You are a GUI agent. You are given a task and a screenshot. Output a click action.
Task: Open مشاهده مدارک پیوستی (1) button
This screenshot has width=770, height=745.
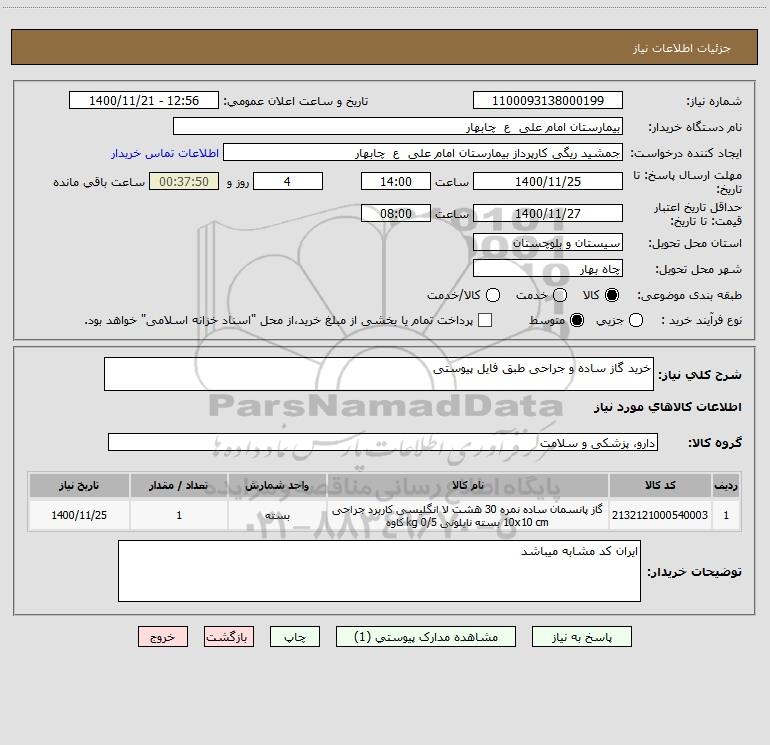pos(426,636)
